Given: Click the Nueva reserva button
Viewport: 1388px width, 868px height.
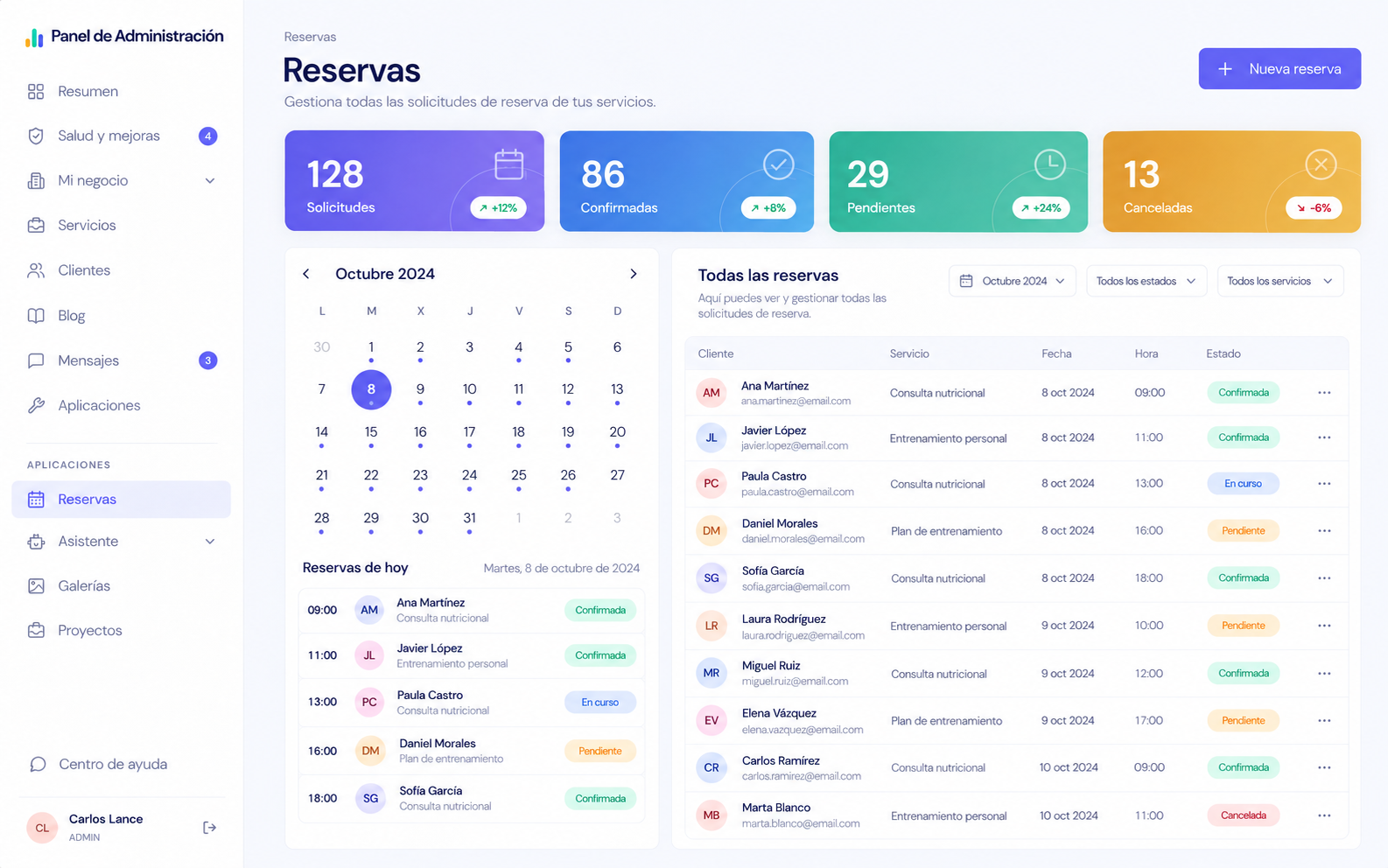Looking at the screenshot, I should (1279, 68).
